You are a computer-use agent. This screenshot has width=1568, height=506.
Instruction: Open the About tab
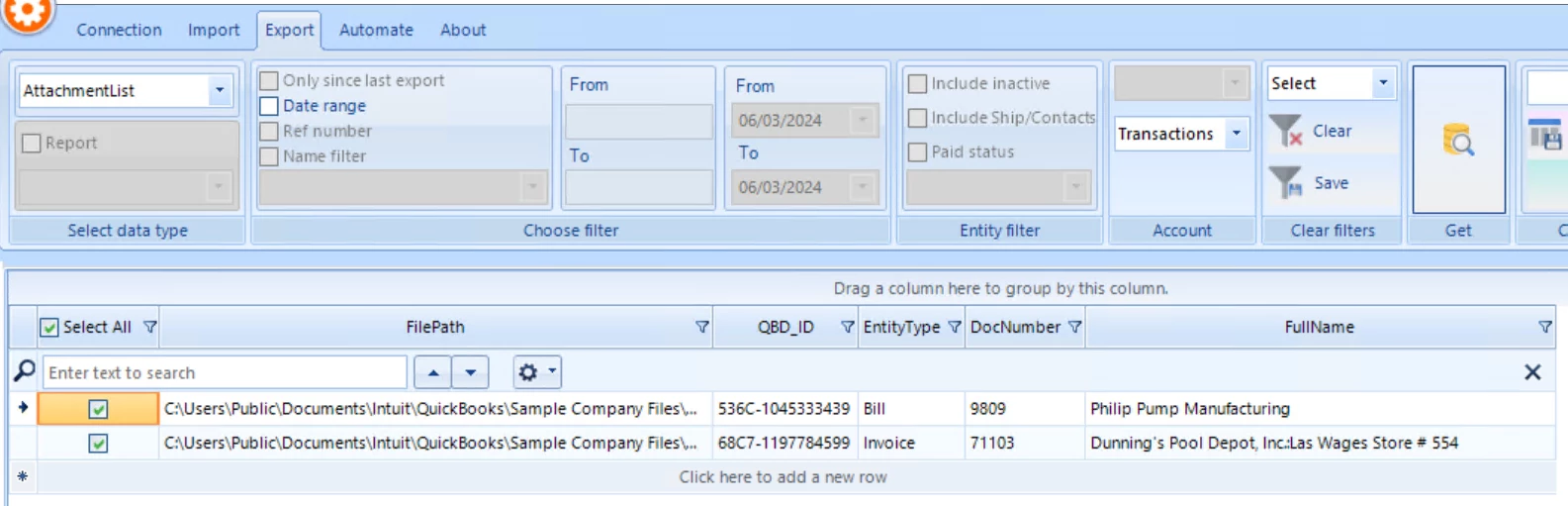pyautogui.click(x=463, y=30)
